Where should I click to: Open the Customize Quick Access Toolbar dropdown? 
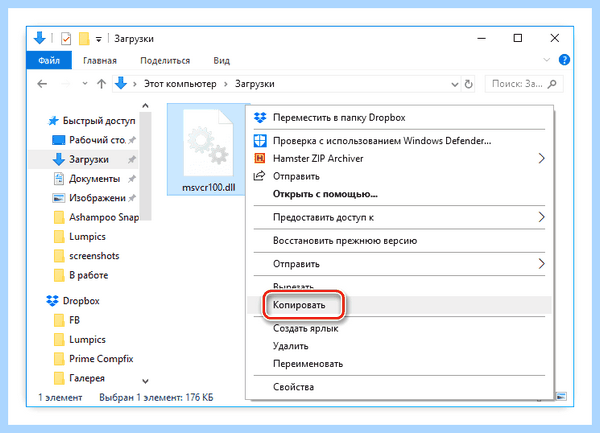[99, 39]
